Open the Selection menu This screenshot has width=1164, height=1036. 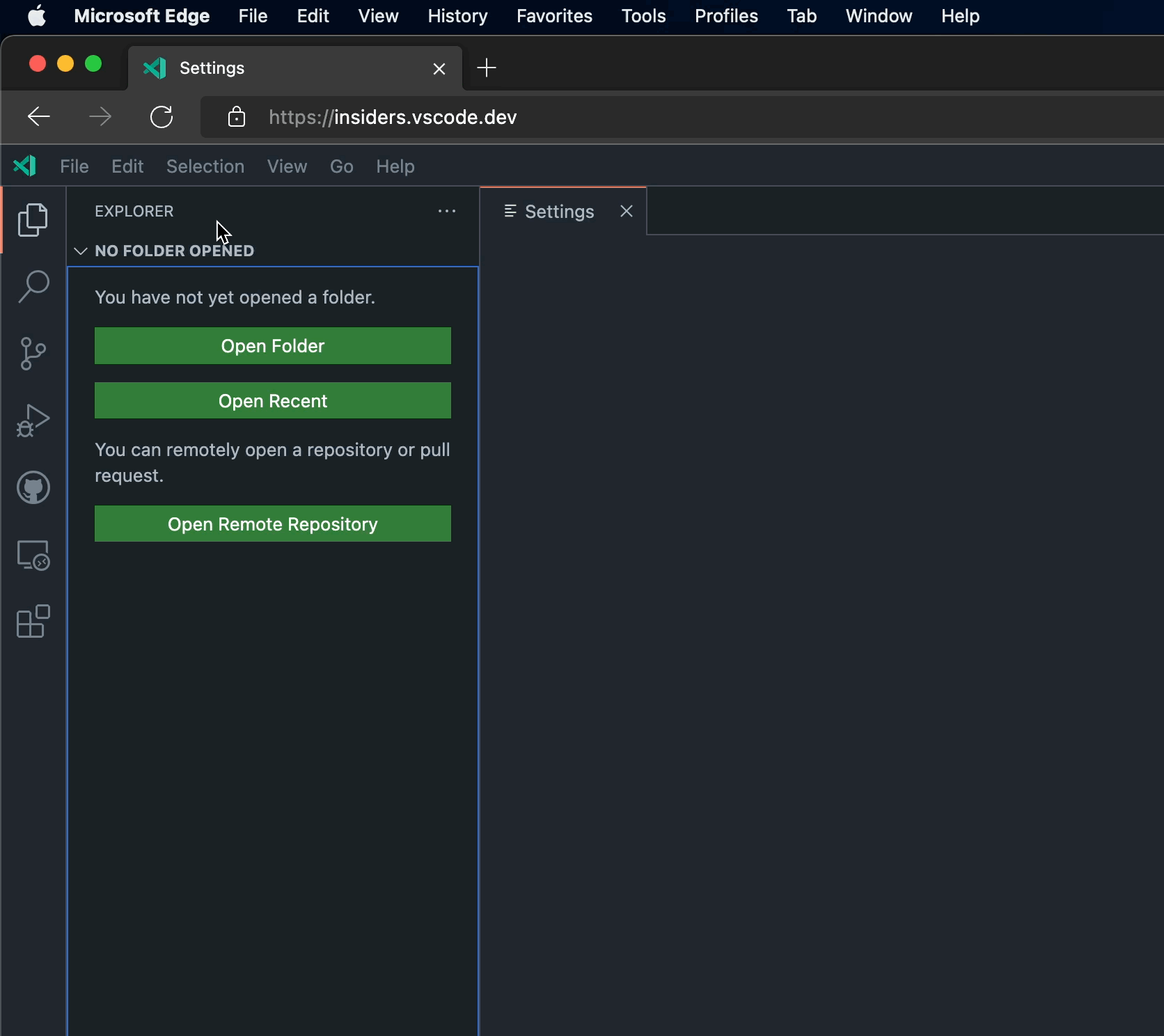(x=205, y=166)
